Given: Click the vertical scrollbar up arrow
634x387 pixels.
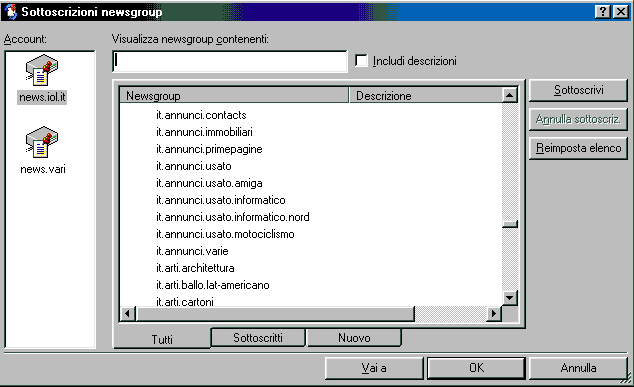Looking at the screenshot, I should (509, 95).
